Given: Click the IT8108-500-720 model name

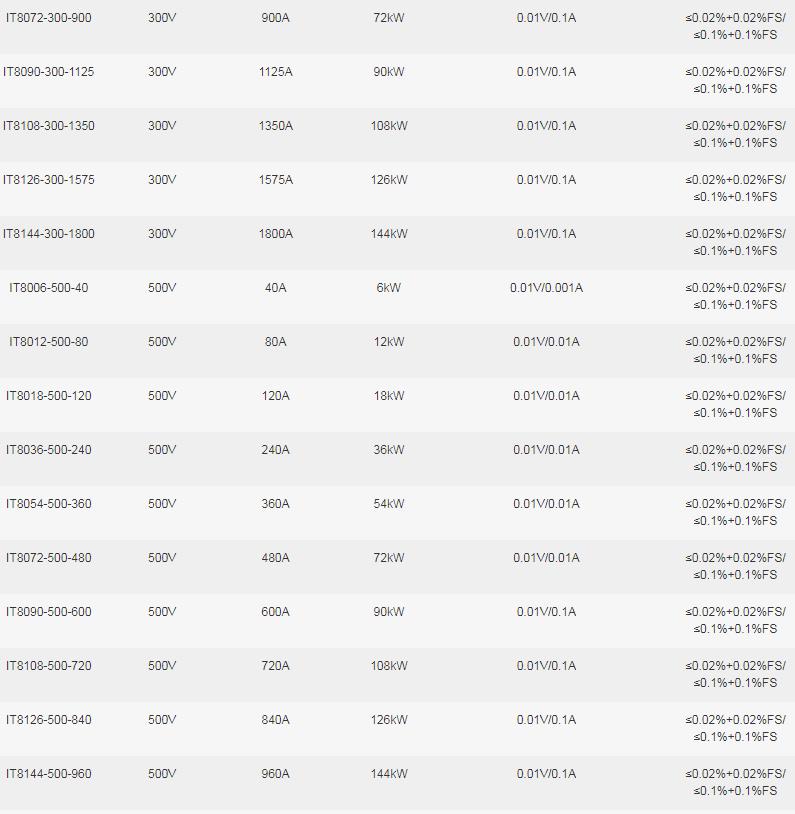Looking at the screenshot, I should [48, 666].
